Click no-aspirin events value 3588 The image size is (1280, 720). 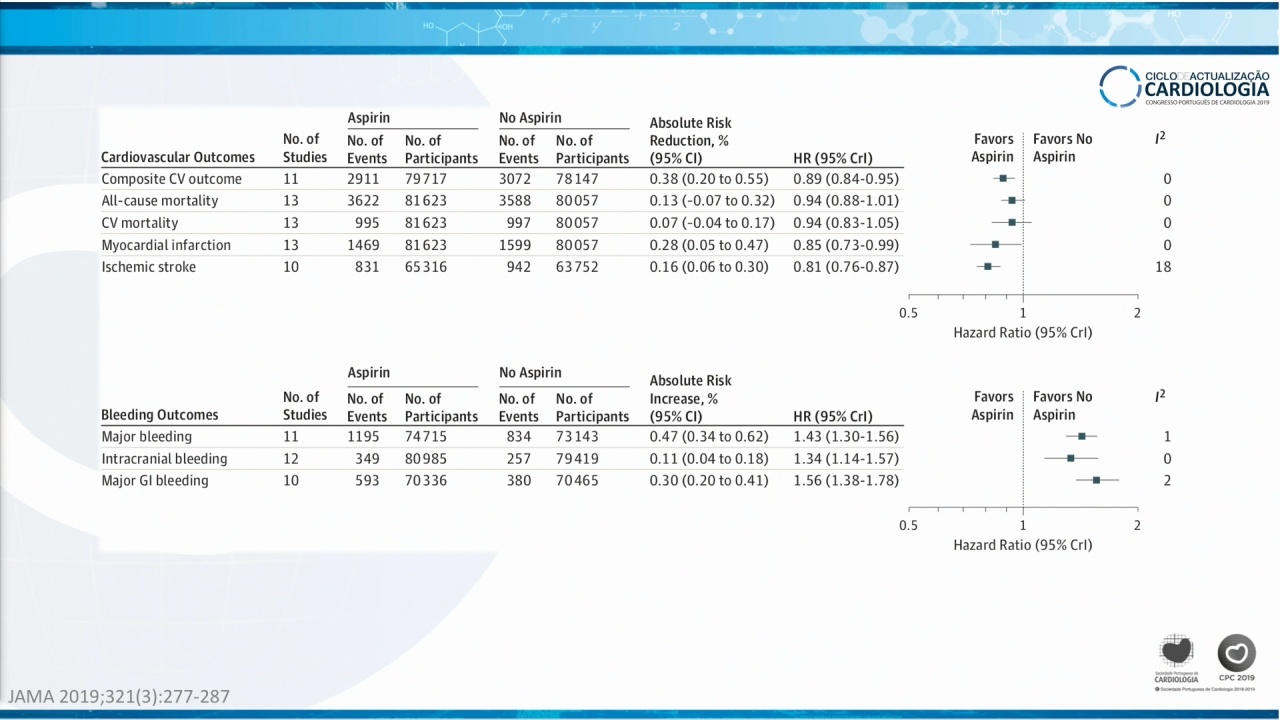coord(515,201)
